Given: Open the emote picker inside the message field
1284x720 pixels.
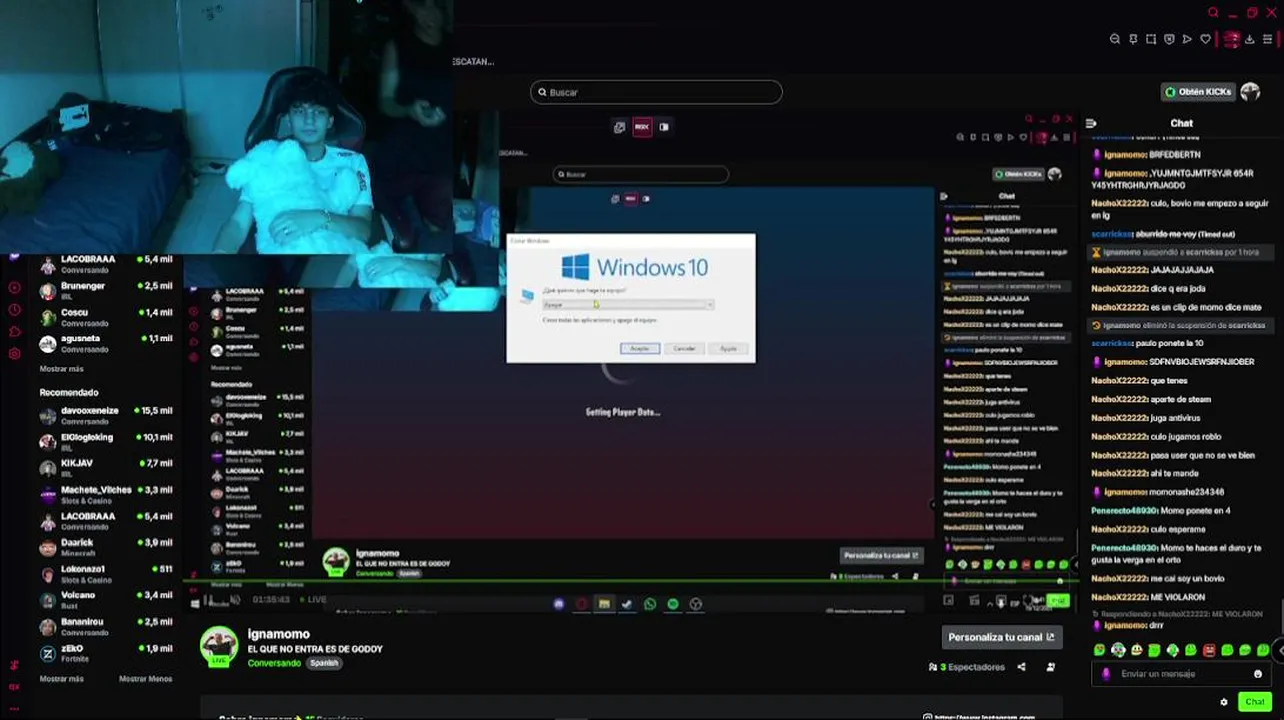Looking at the screenshot, I should pos(1258,674).
